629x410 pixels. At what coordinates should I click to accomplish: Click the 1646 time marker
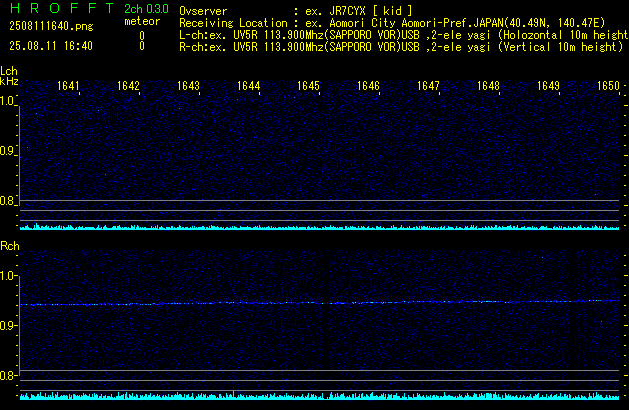coord(368,86)
